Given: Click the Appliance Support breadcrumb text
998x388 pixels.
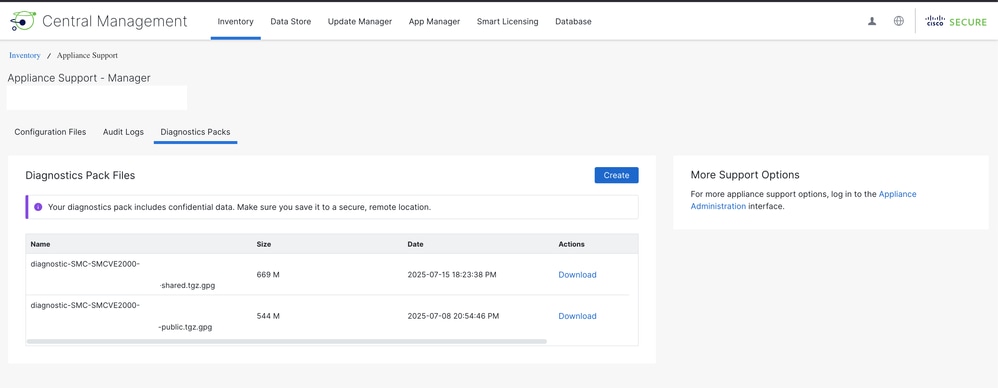Looking at the screenshot, I should point(87,55).
